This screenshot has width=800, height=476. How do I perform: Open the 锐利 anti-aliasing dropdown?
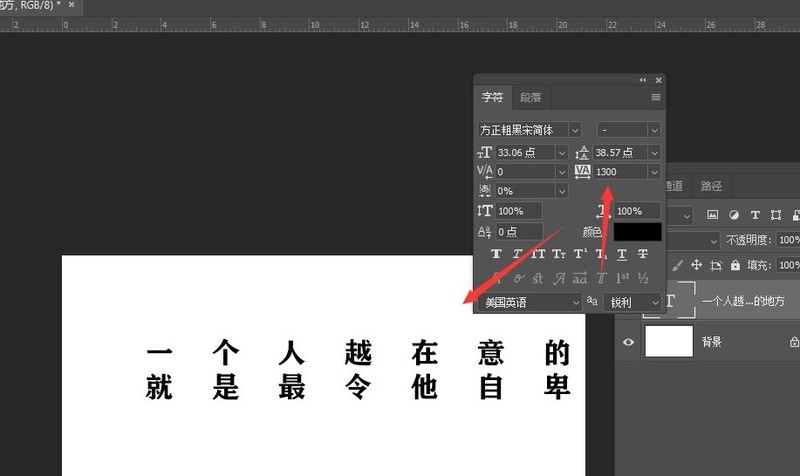click(x=654, y=302)
